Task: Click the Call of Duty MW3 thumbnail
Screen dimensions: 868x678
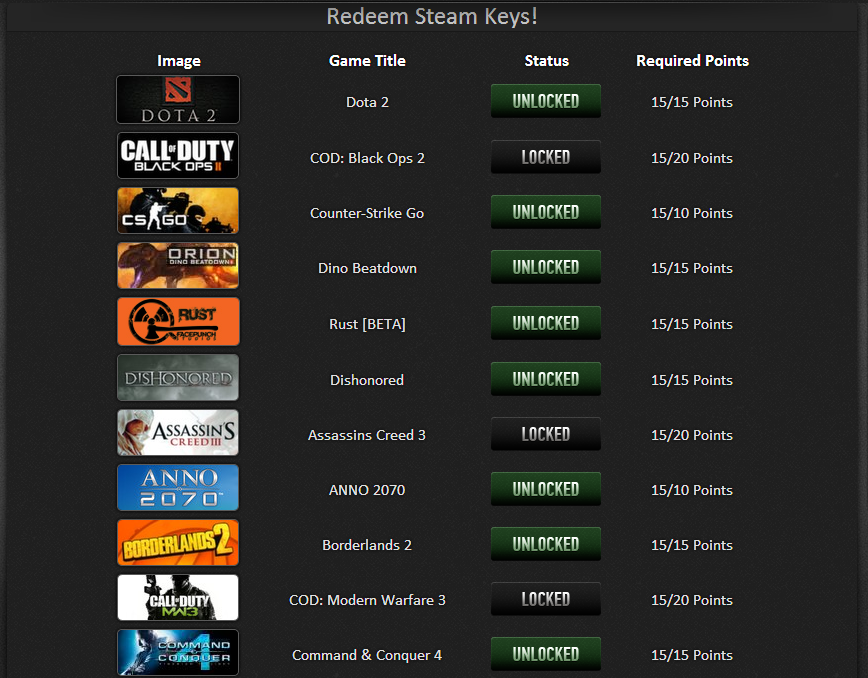Action: tap(178, 598)
